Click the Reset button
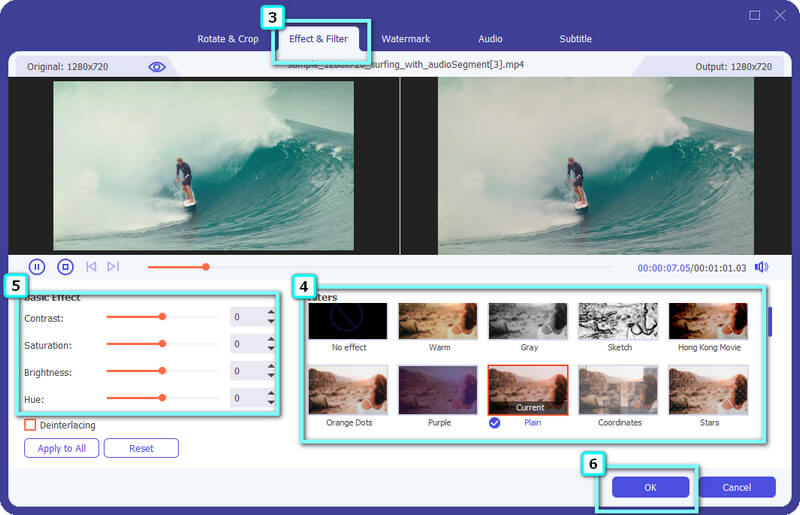The height and width of the screenshot is (515, 800). click(x=141, y=448)
